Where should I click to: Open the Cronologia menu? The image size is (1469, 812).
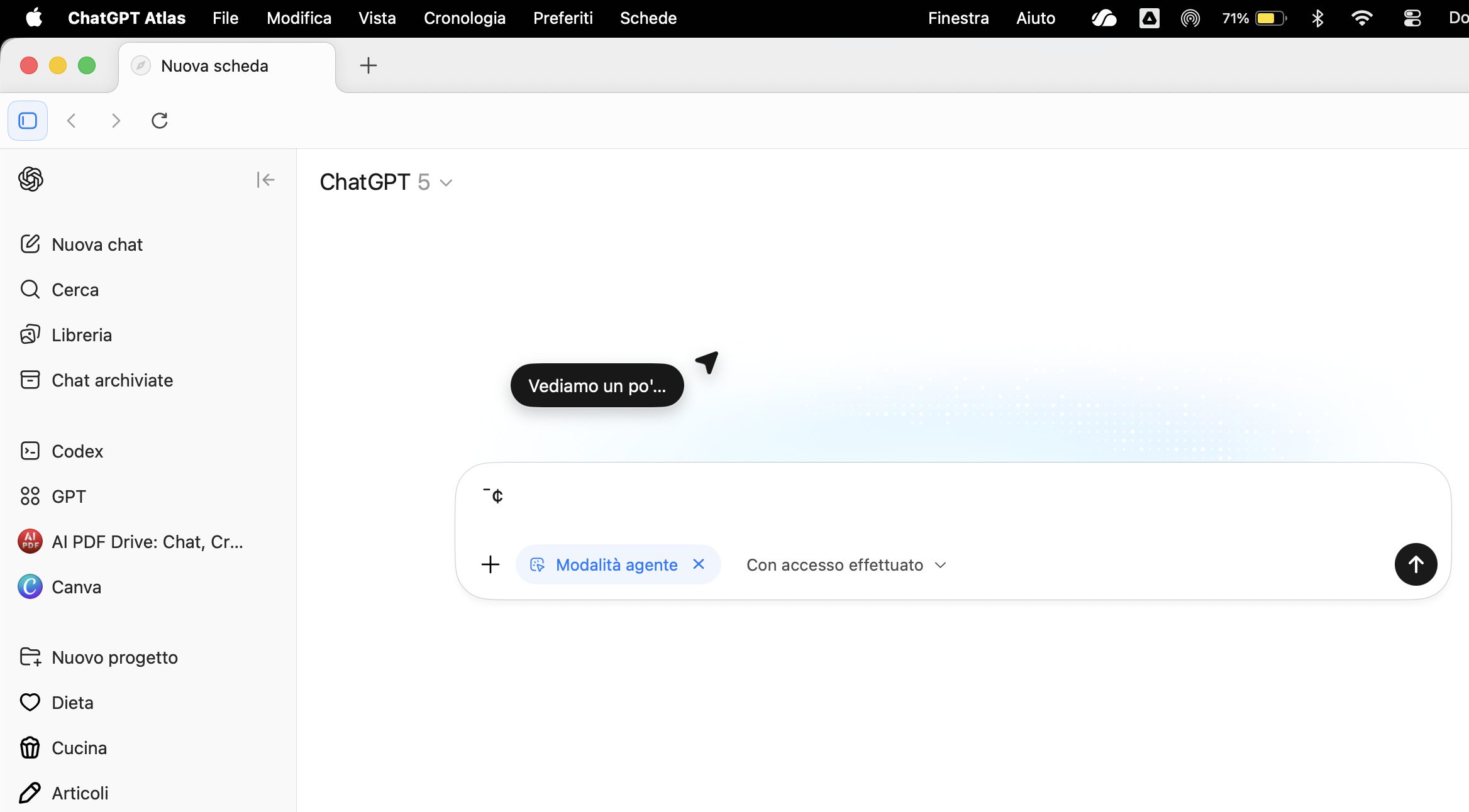[x=464, y=18]
